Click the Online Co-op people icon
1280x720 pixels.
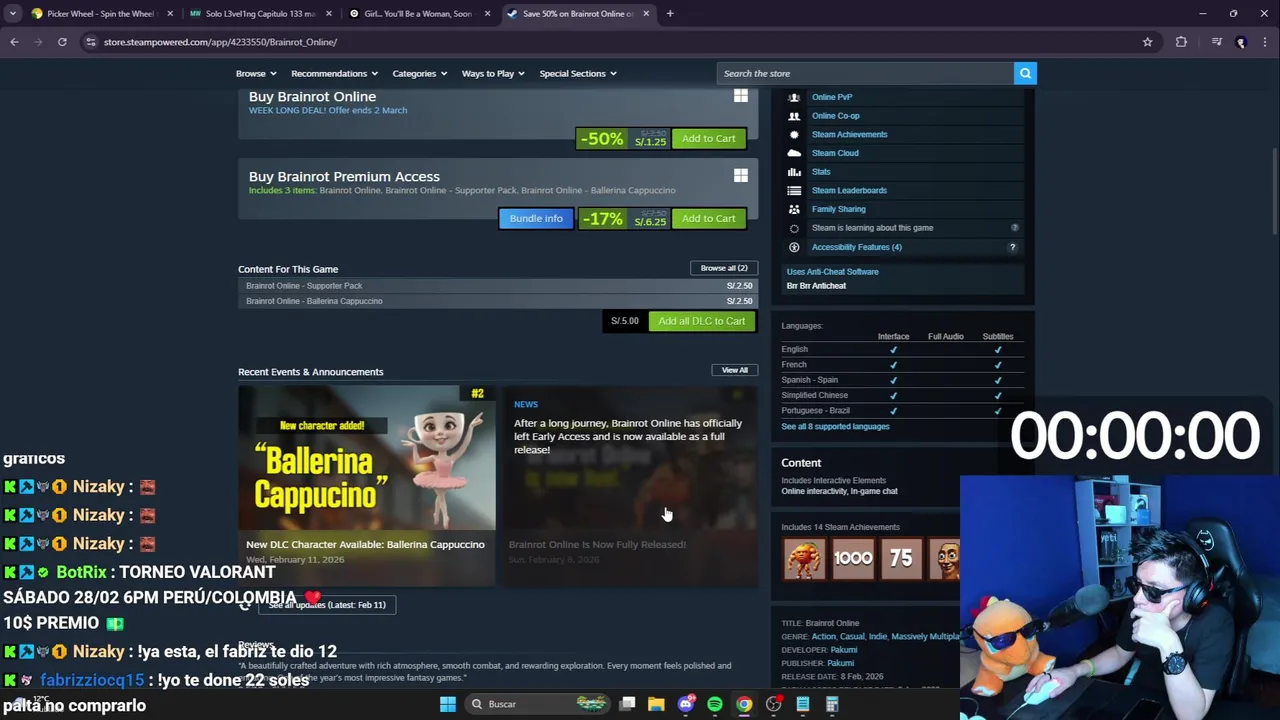(794, 116)
